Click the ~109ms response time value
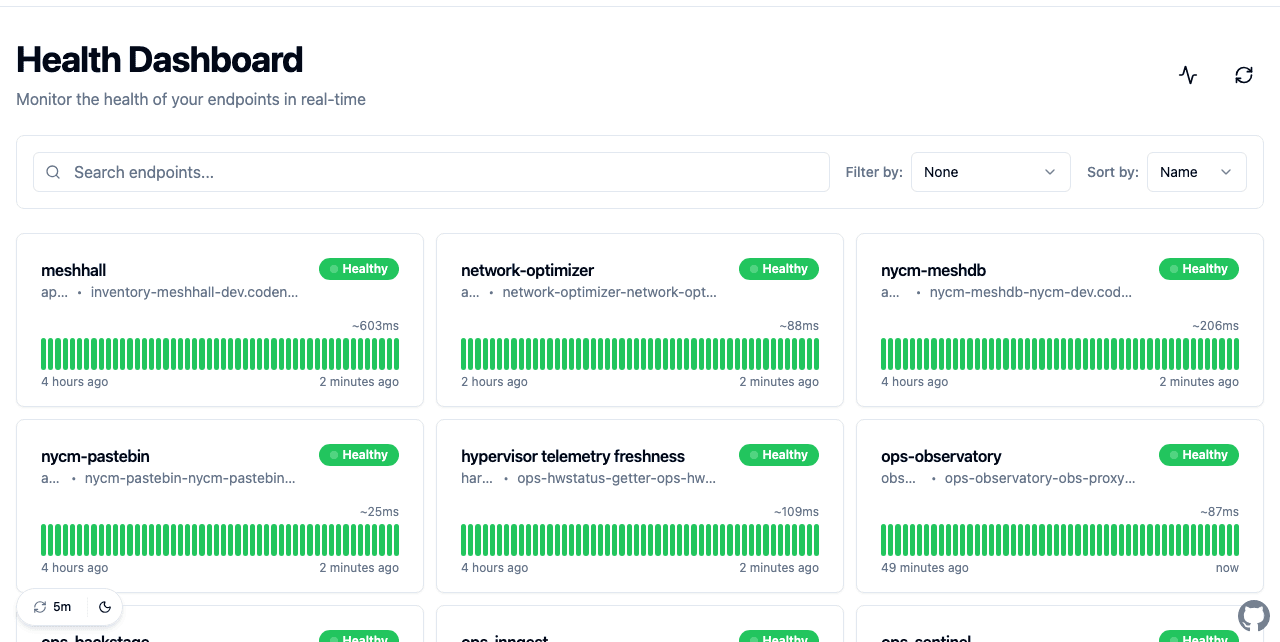Viewport: 1280px width, 642px height. click(x=796, y=512)
